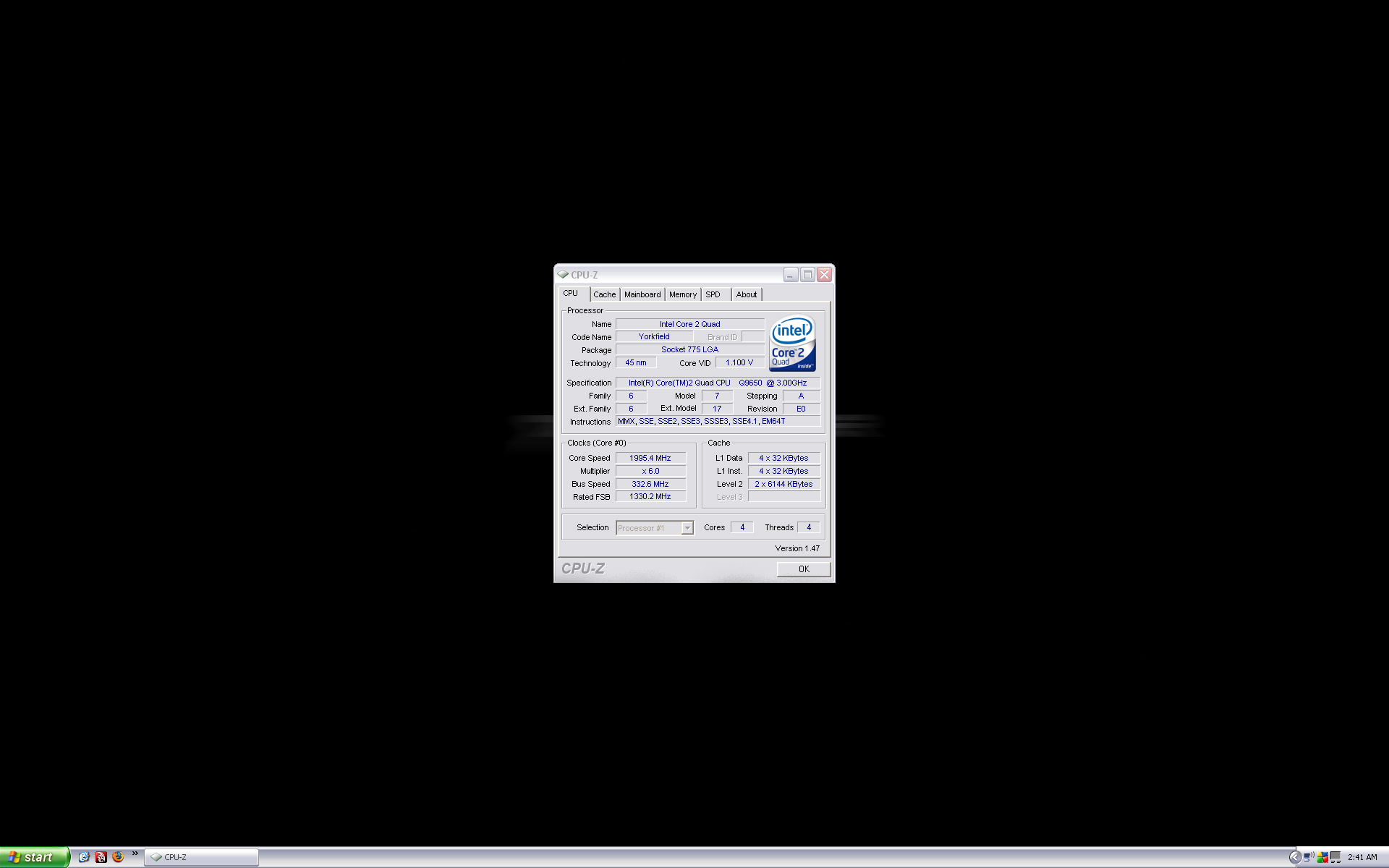Click the Cores value 4
This screenshot has height=868, width=1389.
click(742, 528)
